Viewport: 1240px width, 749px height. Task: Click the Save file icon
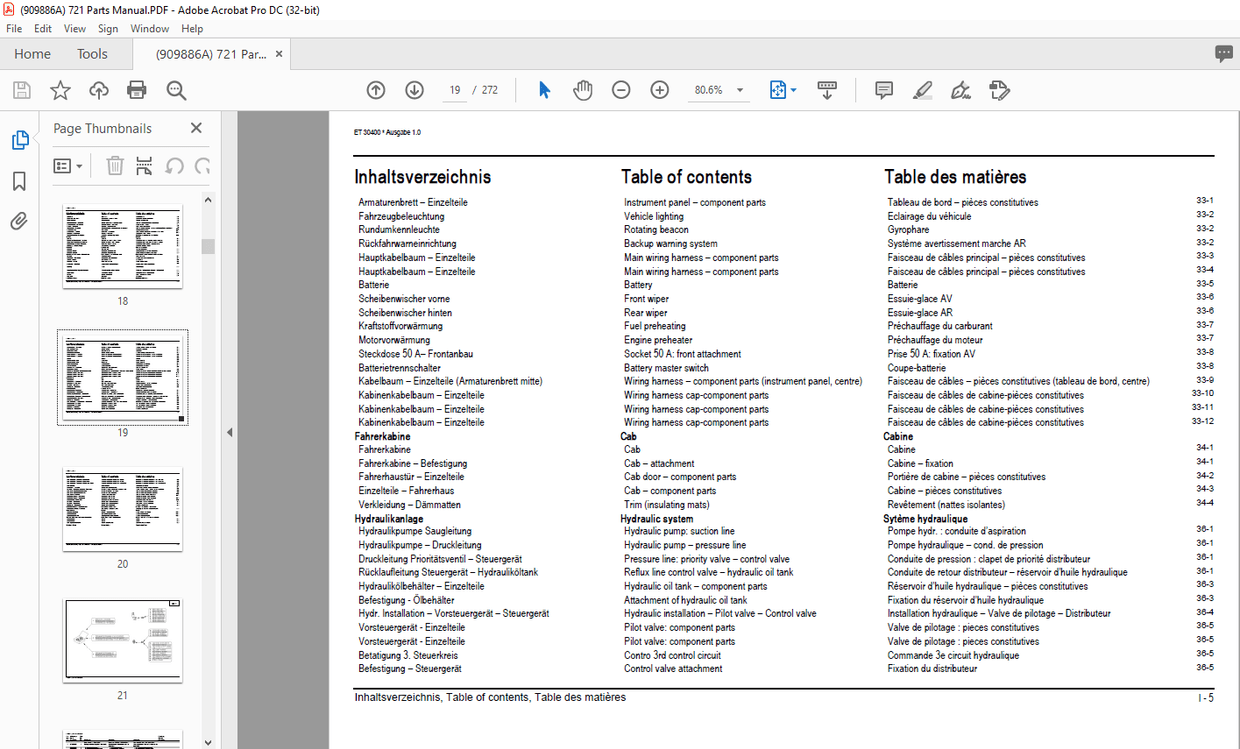coord(20,90)
